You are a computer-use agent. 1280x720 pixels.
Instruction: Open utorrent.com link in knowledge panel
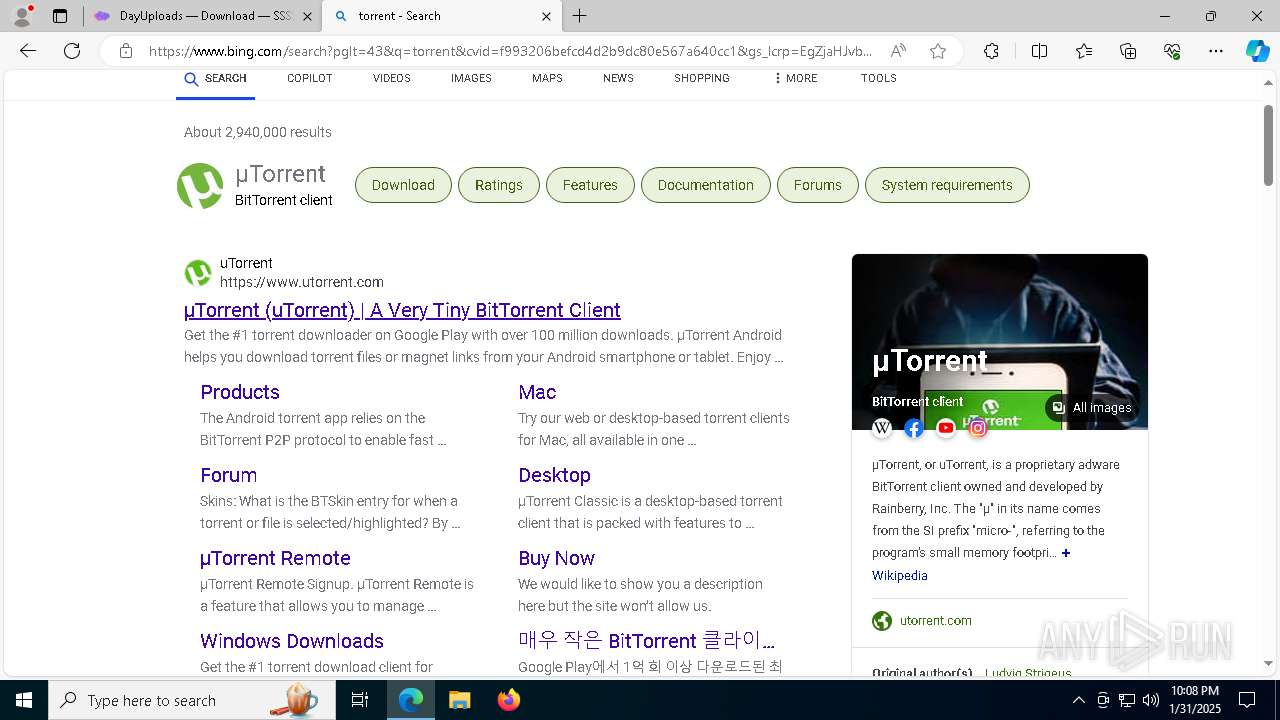[936, 621]
